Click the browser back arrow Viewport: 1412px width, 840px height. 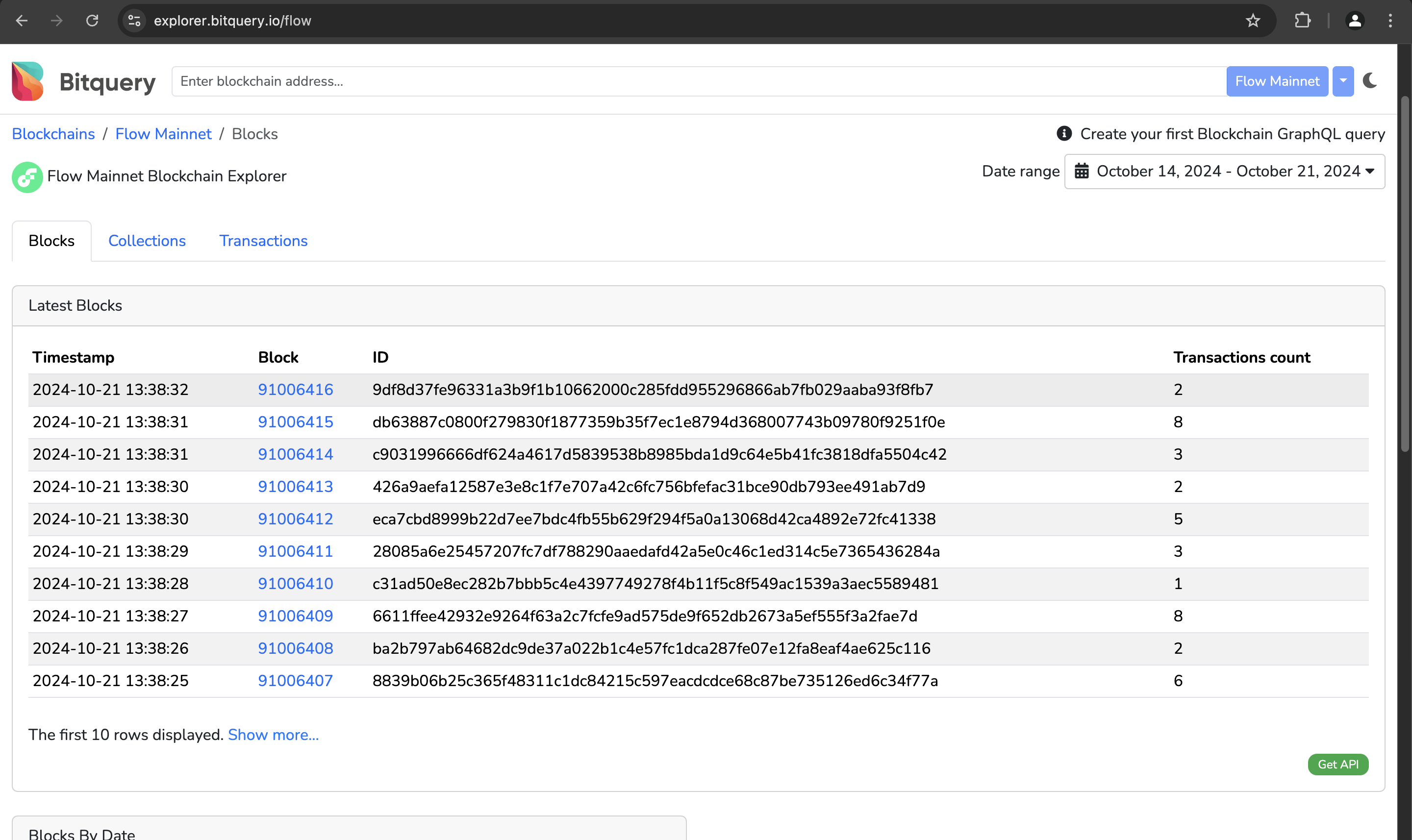(x=22, y=21)
